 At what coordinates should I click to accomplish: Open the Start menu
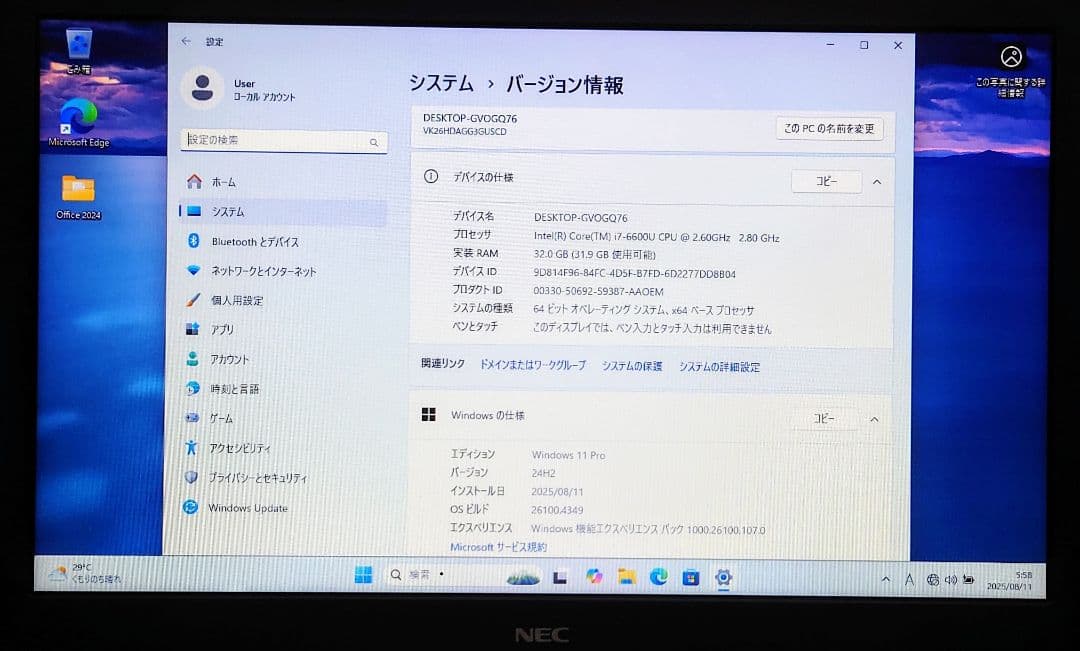click(363, 576)
